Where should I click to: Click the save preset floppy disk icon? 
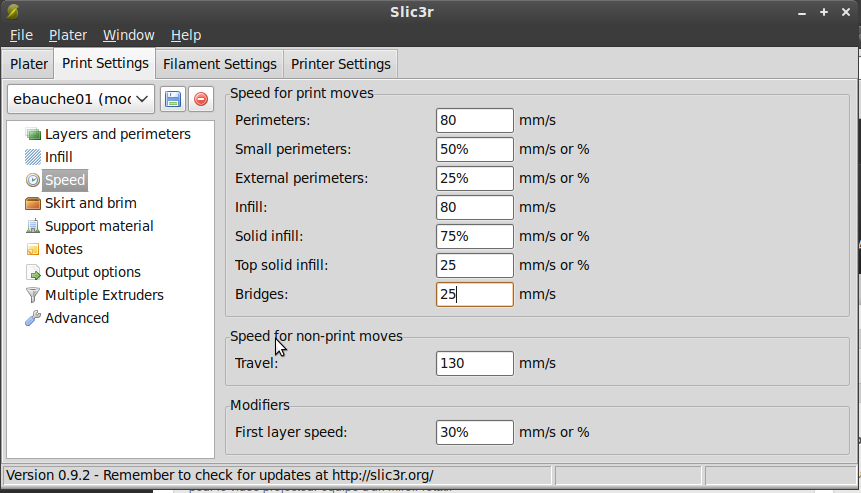(x=173, y=99)
